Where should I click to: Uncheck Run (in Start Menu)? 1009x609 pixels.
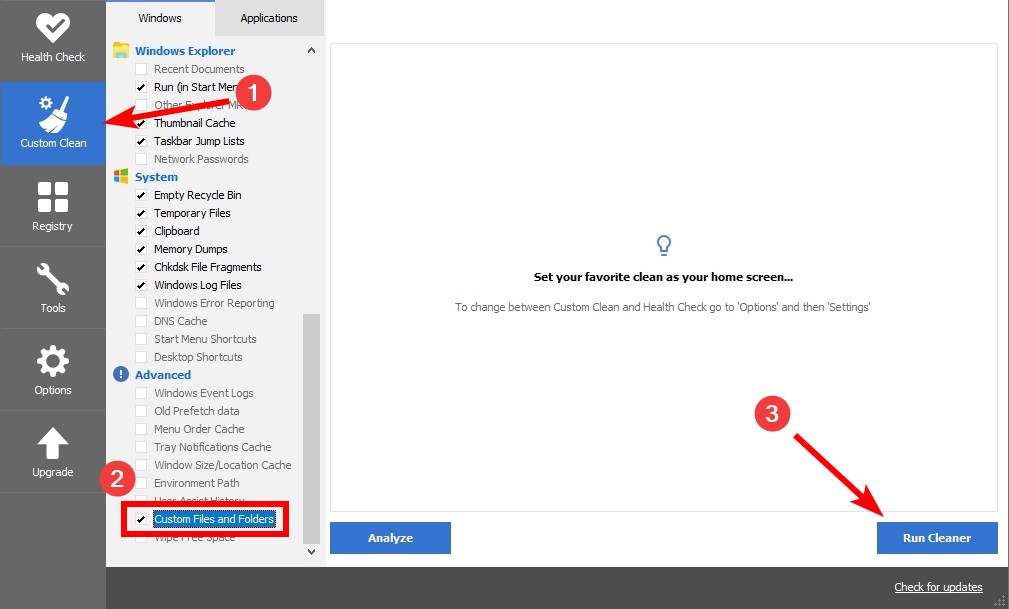[141, 87]
